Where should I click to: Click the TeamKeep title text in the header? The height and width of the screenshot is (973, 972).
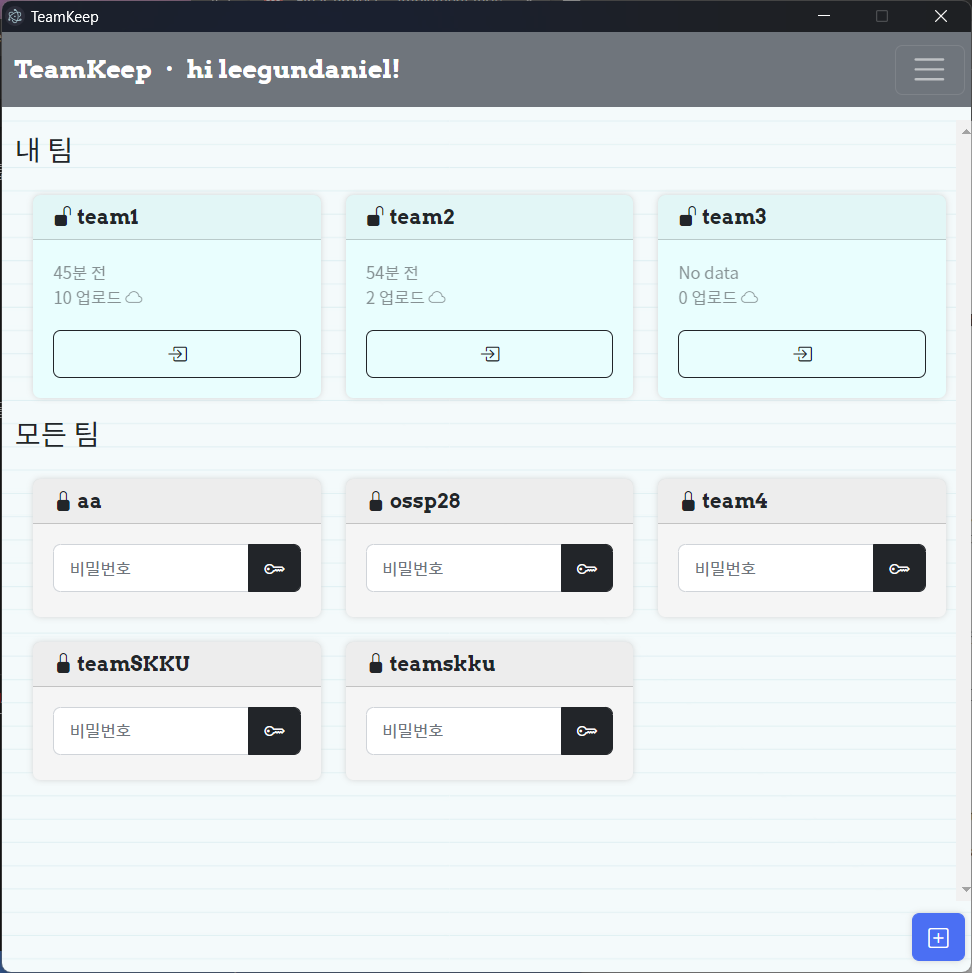pyautogui.click(x=84, y=69)
